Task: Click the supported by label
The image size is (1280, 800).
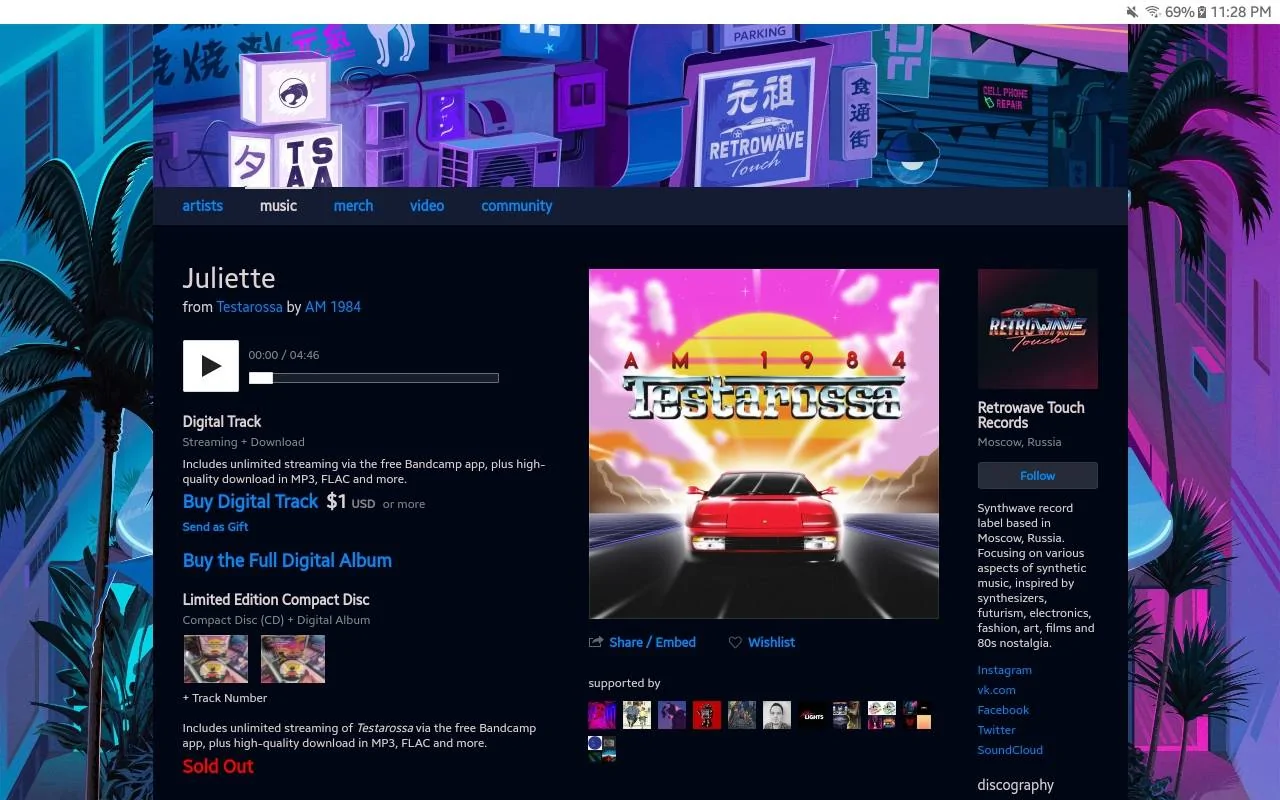Action: 625,683
